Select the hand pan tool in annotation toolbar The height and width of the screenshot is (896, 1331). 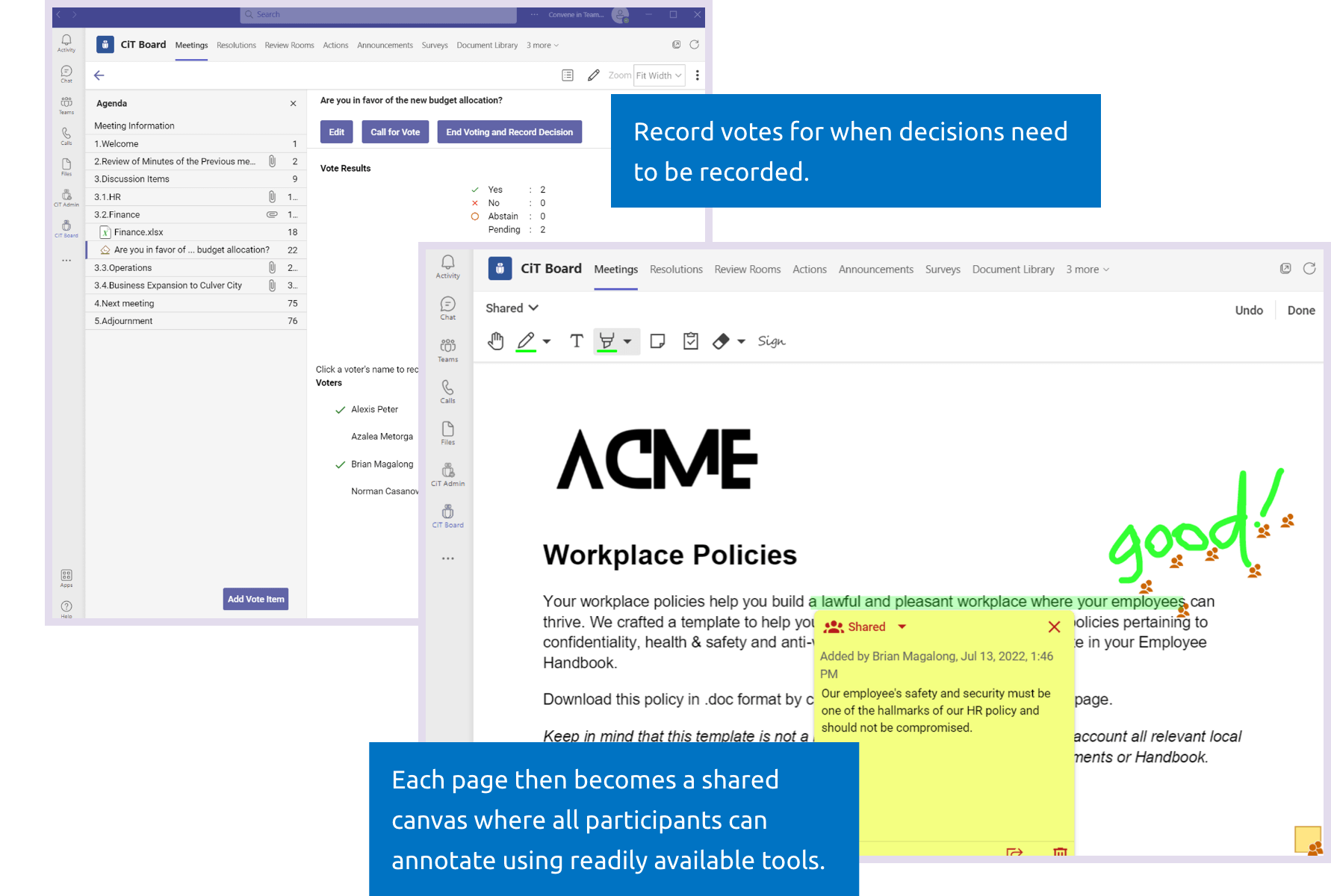pyautogui.click(x=495, y=341)
